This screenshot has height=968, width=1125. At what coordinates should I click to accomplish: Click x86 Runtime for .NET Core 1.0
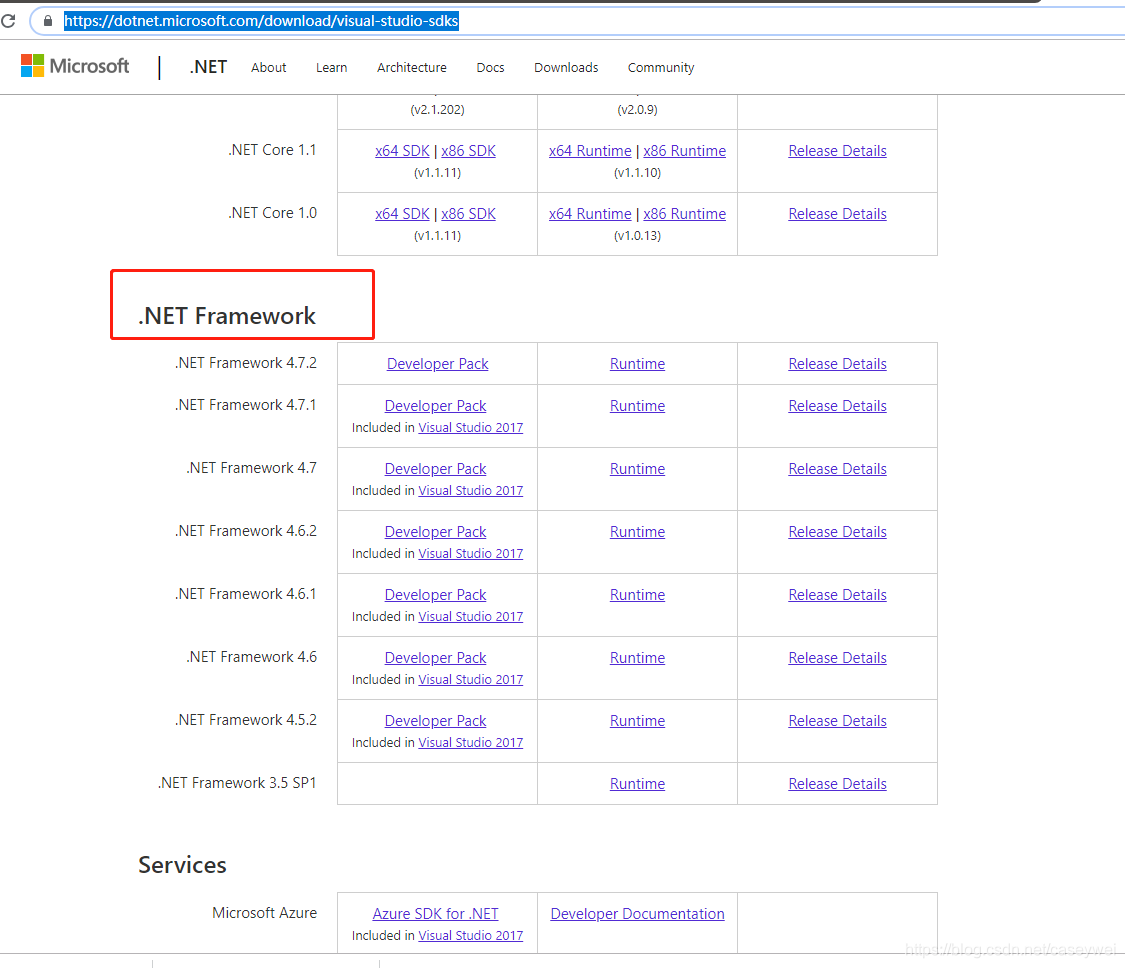point(684,213)
